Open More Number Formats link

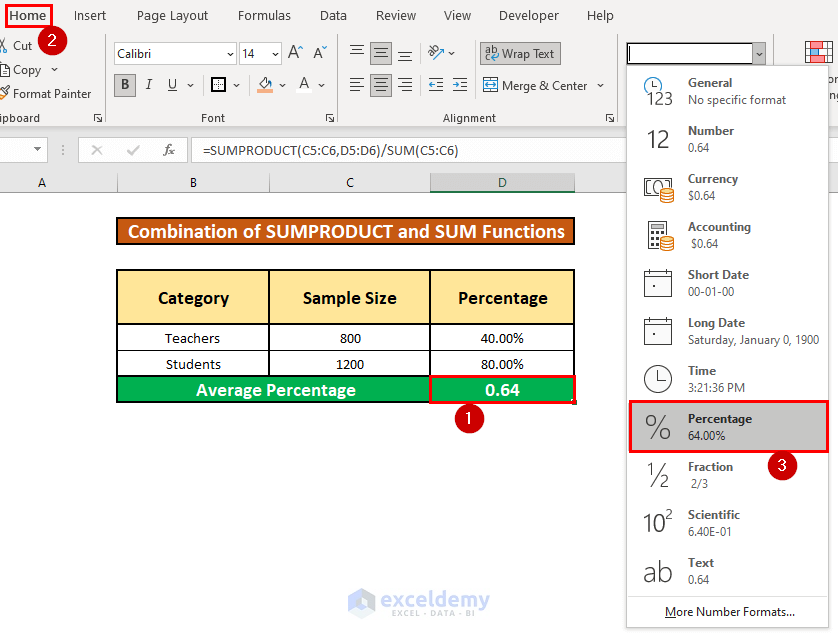730,612
